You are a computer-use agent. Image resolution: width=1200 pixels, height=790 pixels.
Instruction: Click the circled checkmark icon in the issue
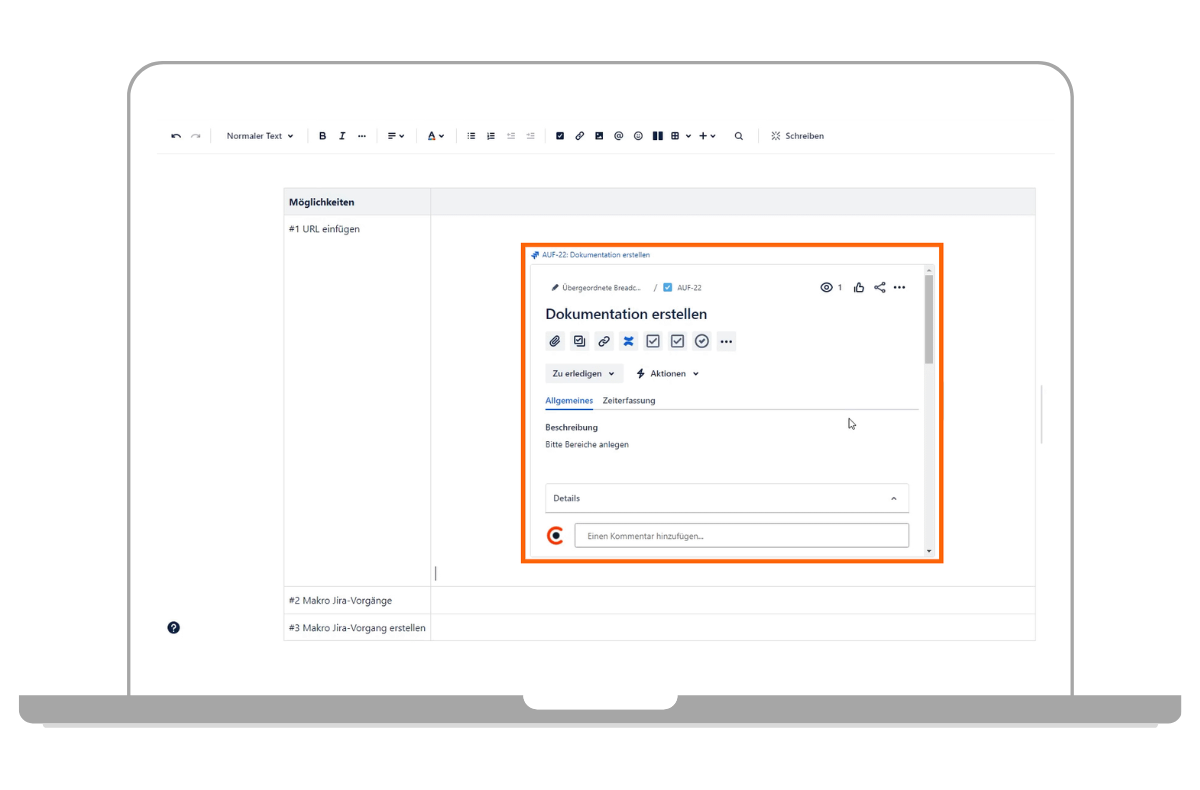click(702, 341)
